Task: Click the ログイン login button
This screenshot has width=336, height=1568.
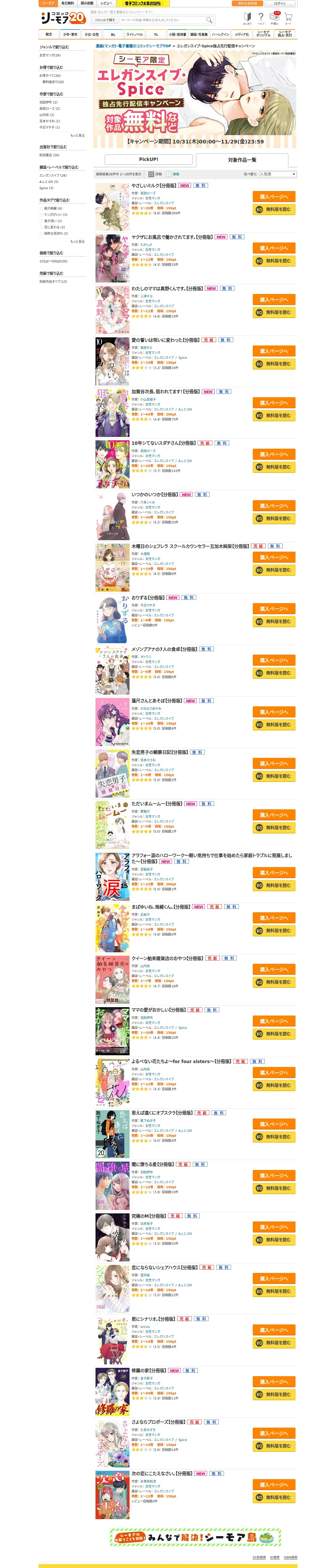Action: pos(280,3)
